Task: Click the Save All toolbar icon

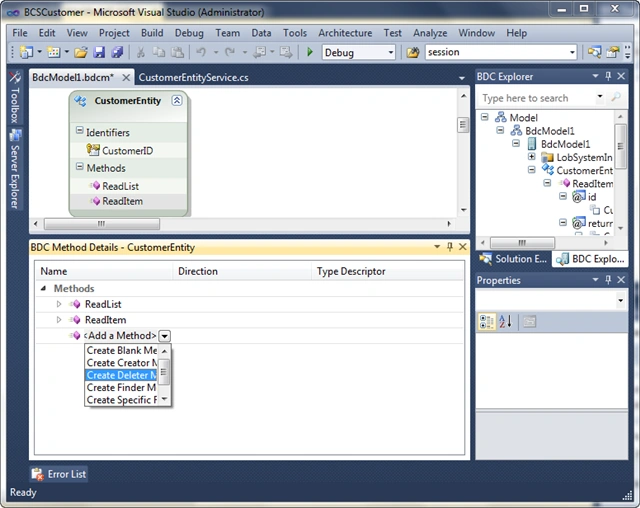Action: pos(117,52)
